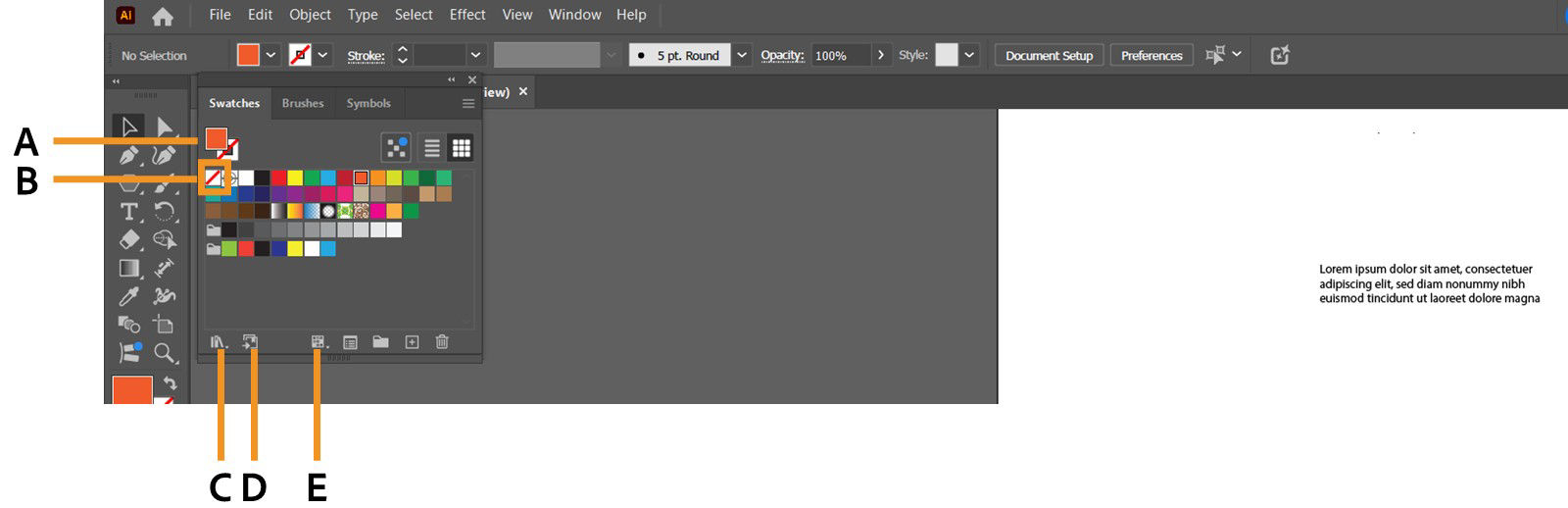Select the Direct Selection tool
The width and height of the screenshot is (1568, 508).
165,127
